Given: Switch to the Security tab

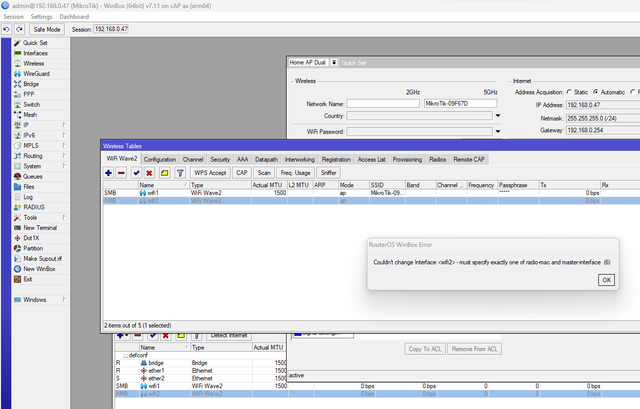Looking at the screenshot, I should click(x=220, y=159).
